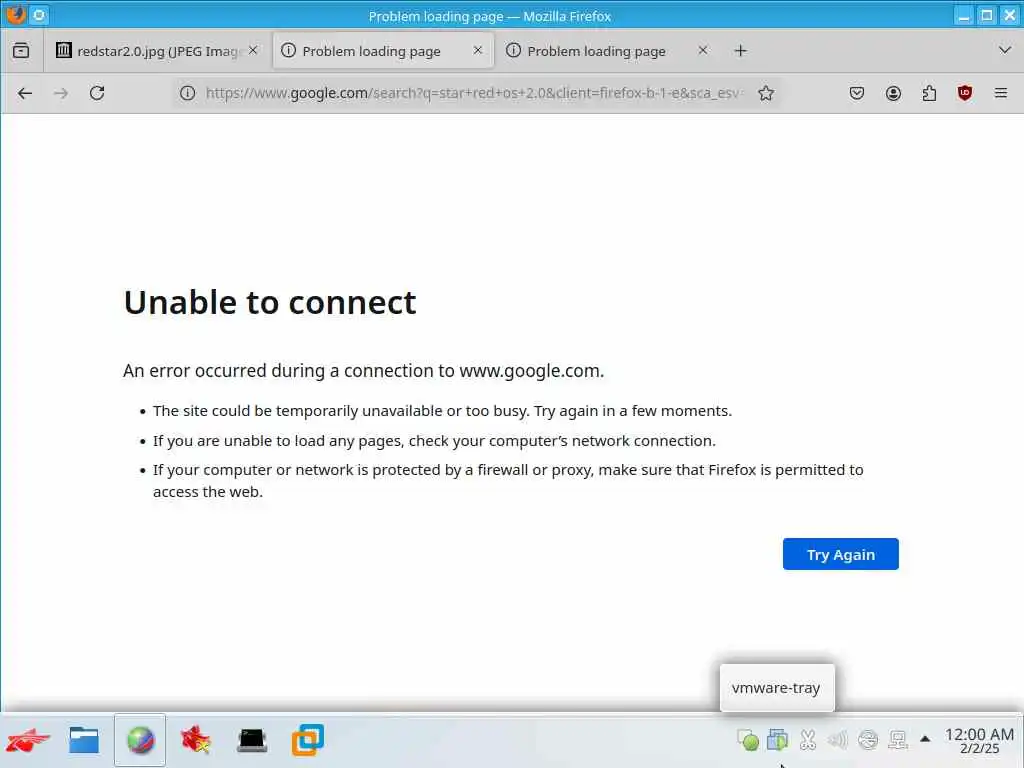
Task: Click the round tray icon right of the speaker
Action: (868, 739)
